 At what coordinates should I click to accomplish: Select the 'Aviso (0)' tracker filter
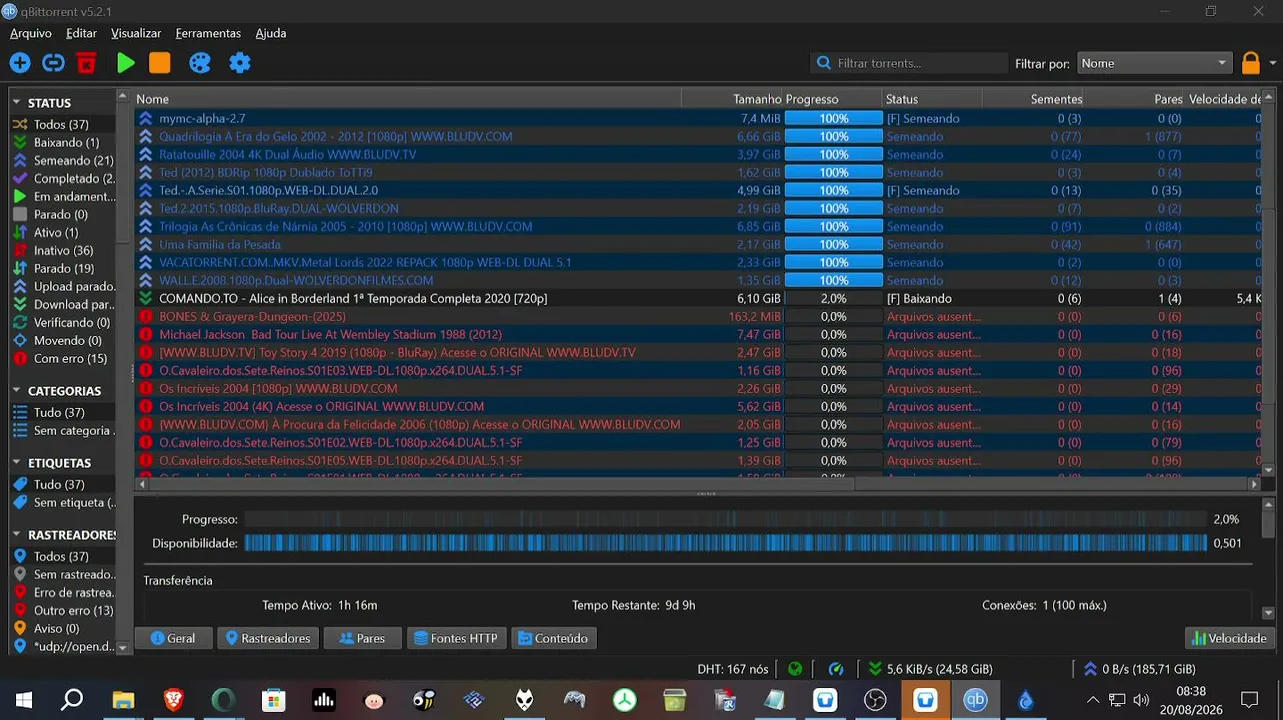click(64, 628)
